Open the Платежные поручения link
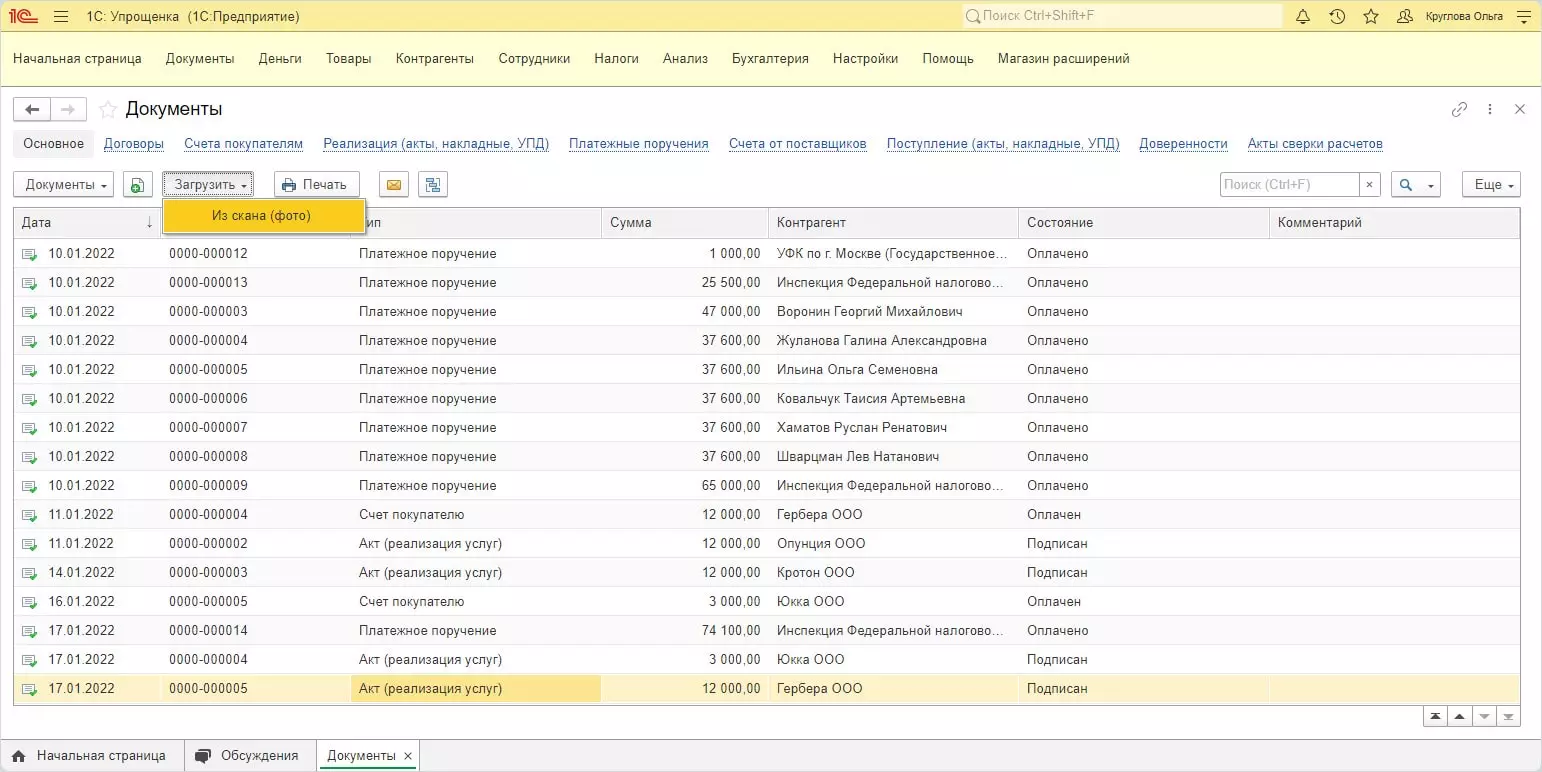 (x=638, y=144)
